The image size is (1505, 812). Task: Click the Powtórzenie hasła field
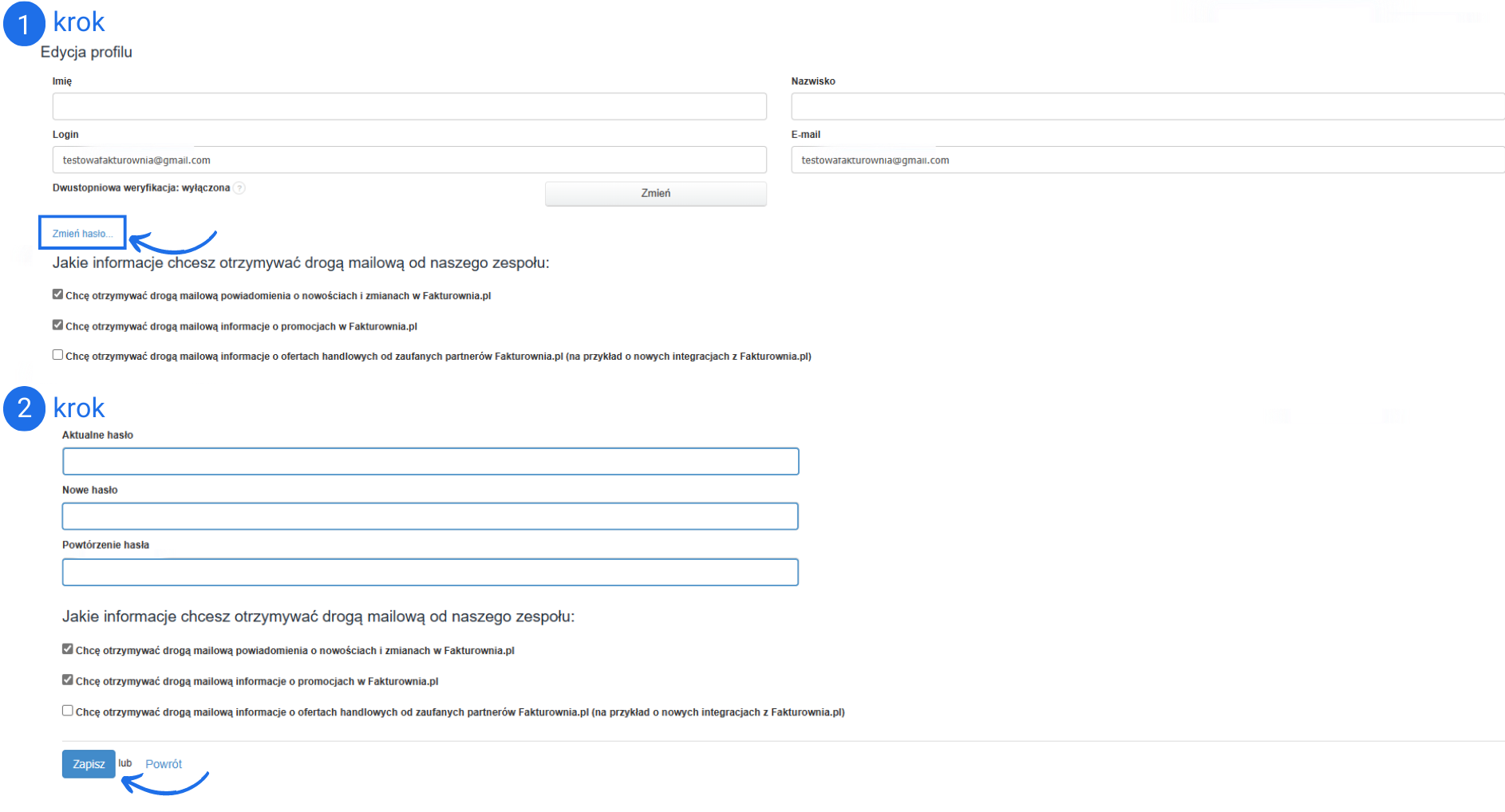pos(431,573)
